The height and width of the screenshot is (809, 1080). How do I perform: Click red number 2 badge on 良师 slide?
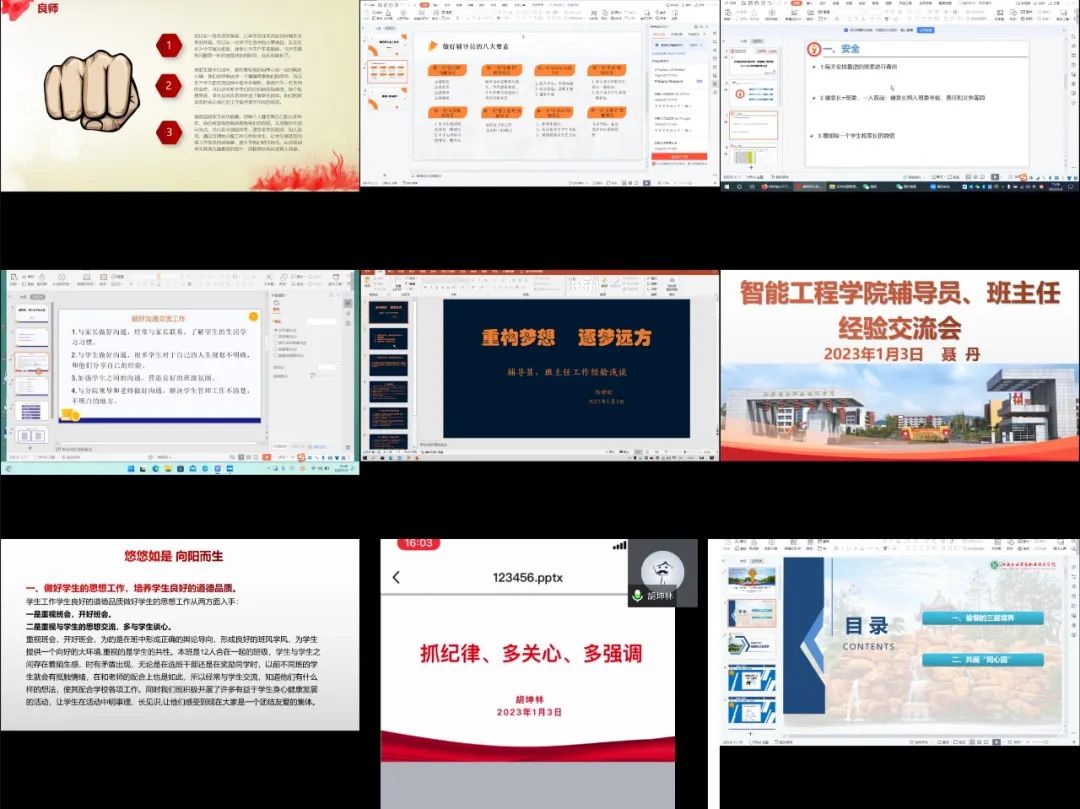pos(169,86)
